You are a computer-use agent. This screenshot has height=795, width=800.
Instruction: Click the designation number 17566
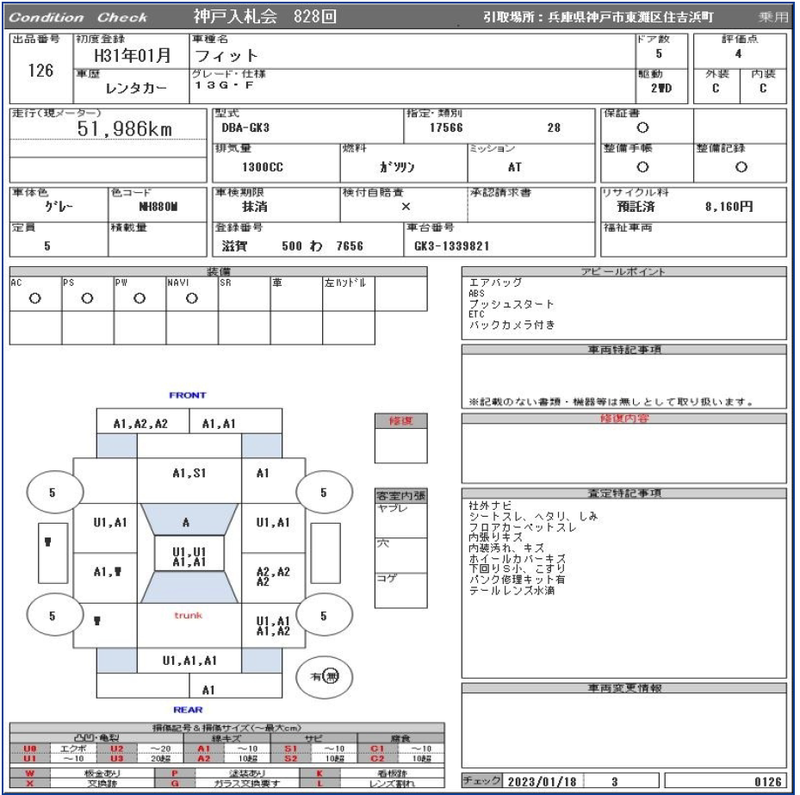(446, 128)
